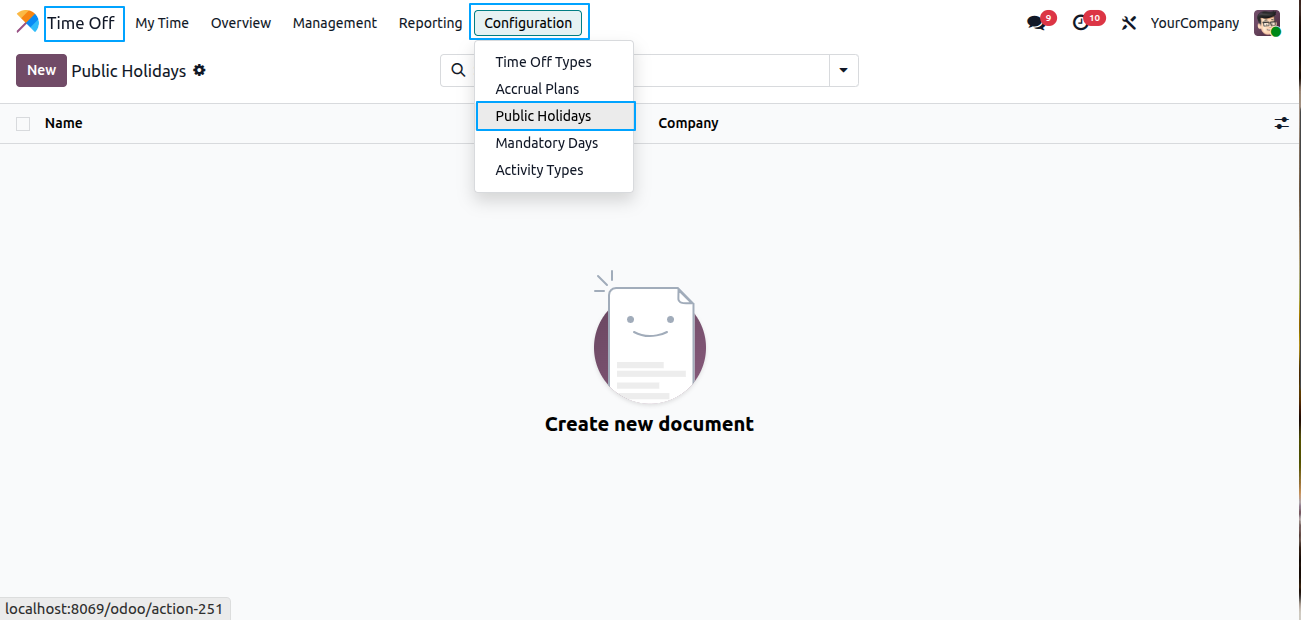Viewport: 1301px width, 620px height.
Task: Toggle the select-all checkbox in header
Action: coord(23,124)
